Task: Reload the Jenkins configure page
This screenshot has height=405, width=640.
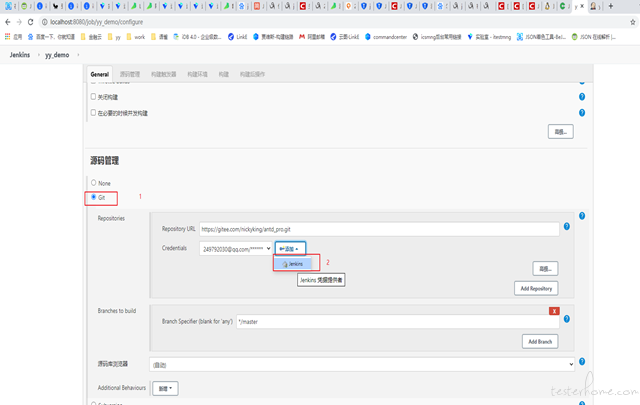Action: pos(30,22)
